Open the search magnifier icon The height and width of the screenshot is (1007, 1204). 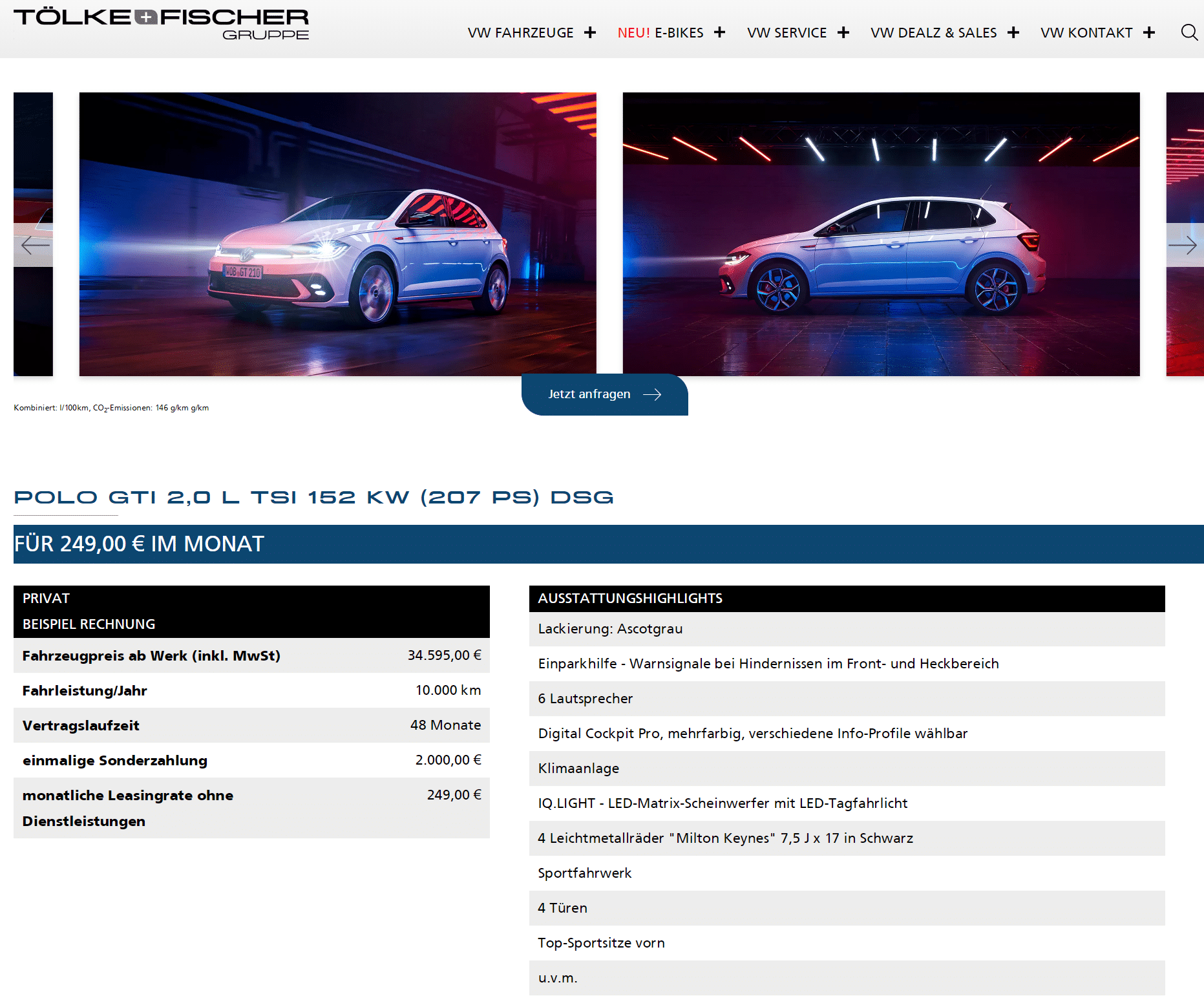pos(1189,32)
